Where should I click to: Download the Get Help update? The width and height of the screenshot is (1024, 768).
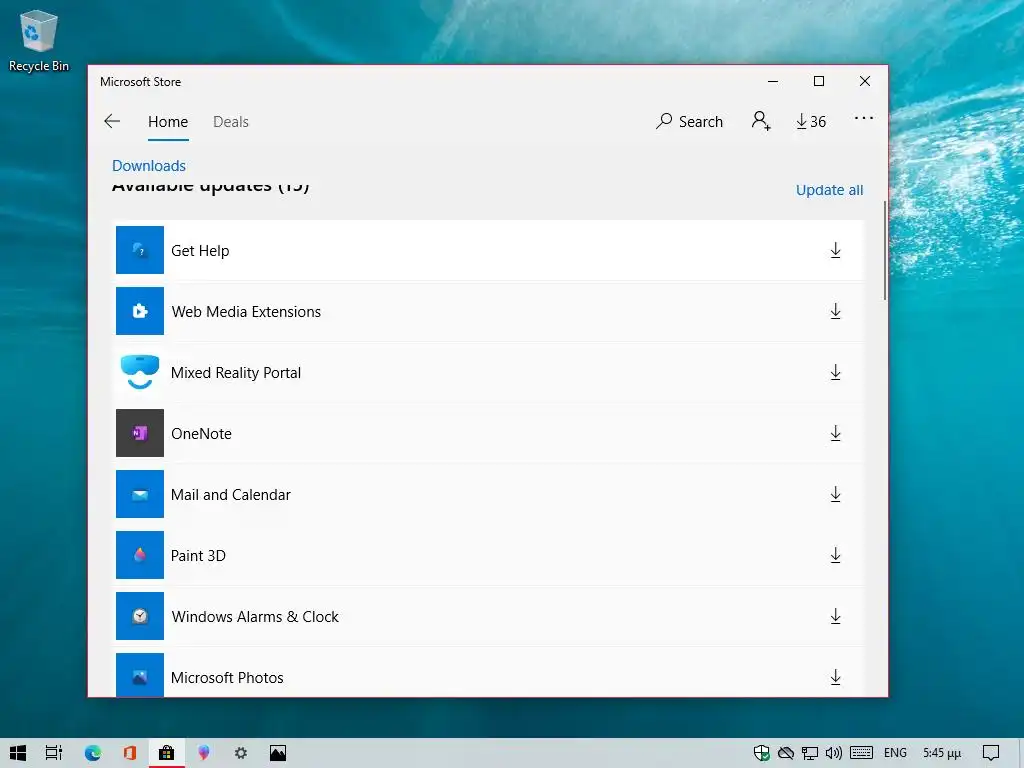click(x=835, y=251)
